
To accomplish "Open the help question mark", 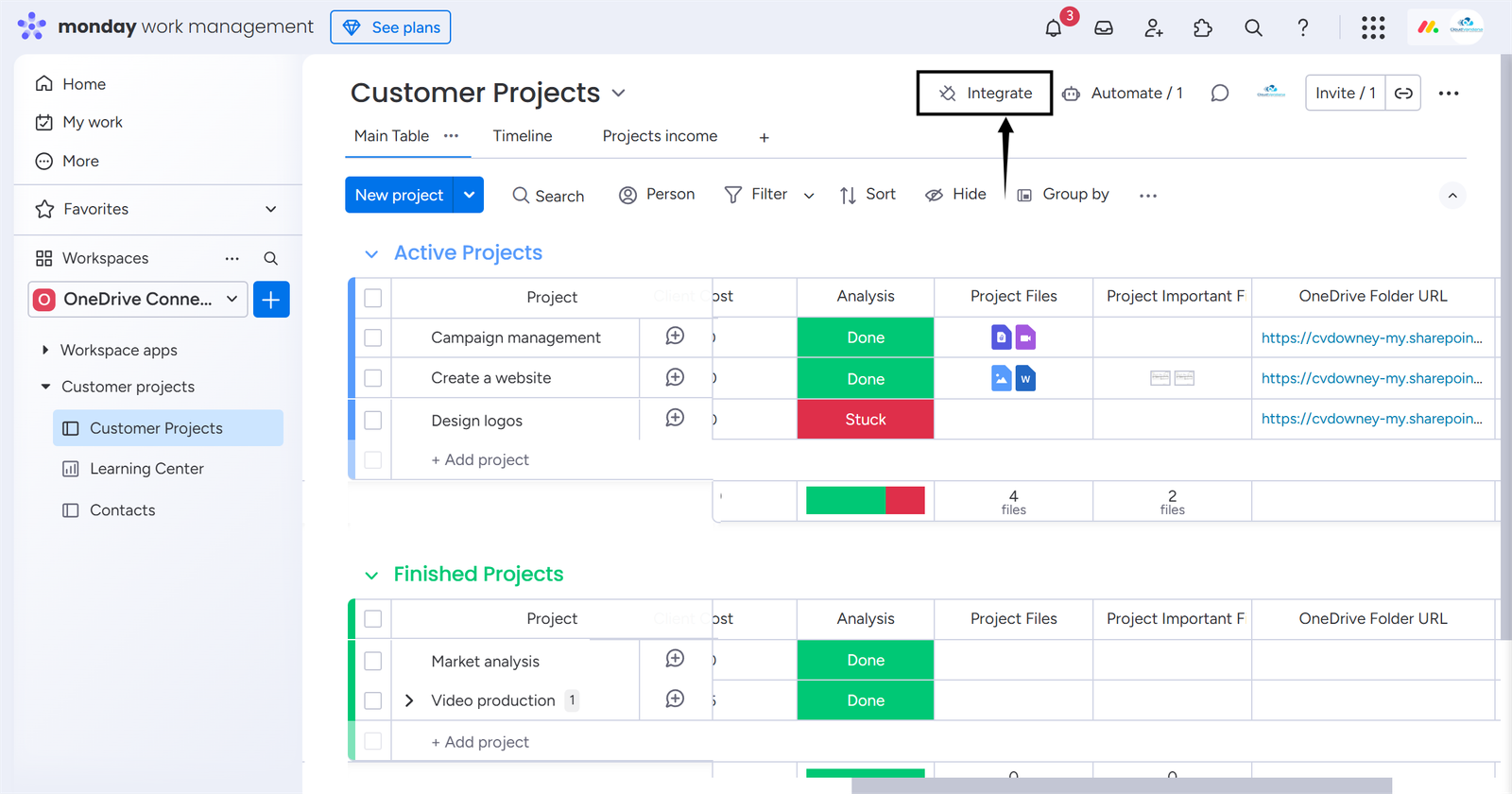I will coord(1303,28).
